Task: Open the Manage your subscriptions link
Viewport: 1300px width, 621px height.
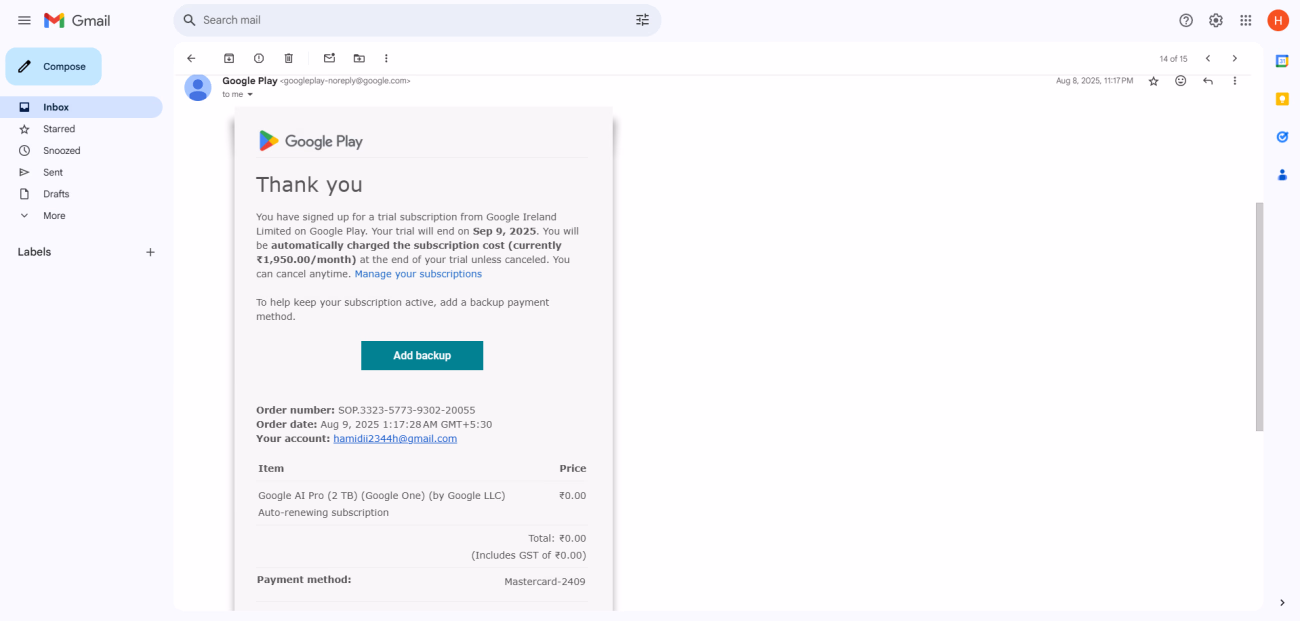Action: [x=418, y=274]
